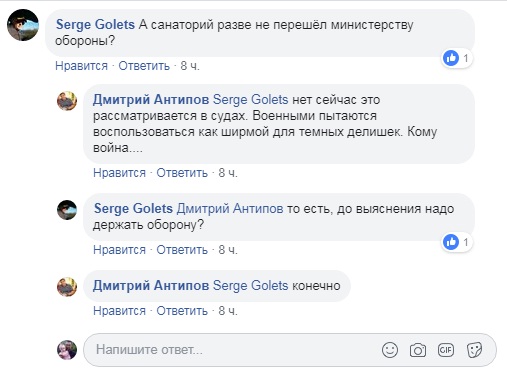Image resolution: width=507 pixels, height=371 pixels.
Task: Like Дмитрий Антипов's comment about суды
Action: (x=119, y=173)
